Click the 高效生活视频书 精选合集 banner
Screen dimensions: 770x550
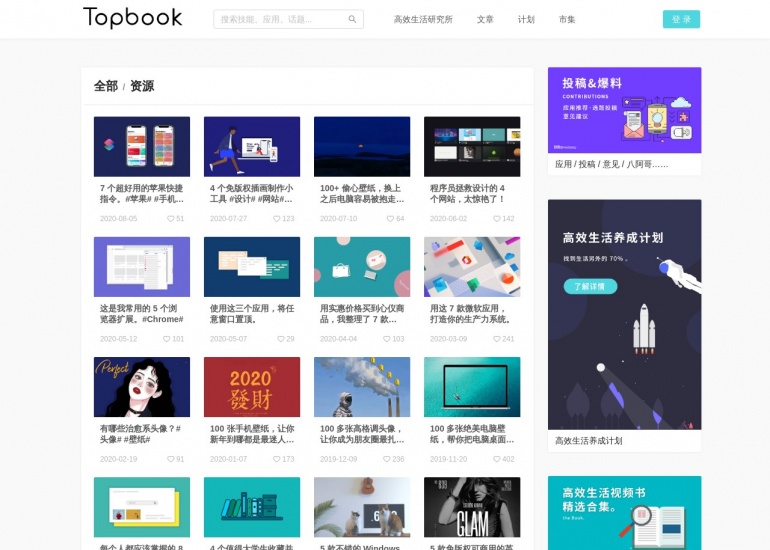pyautogui.click(x=625, y=513)
